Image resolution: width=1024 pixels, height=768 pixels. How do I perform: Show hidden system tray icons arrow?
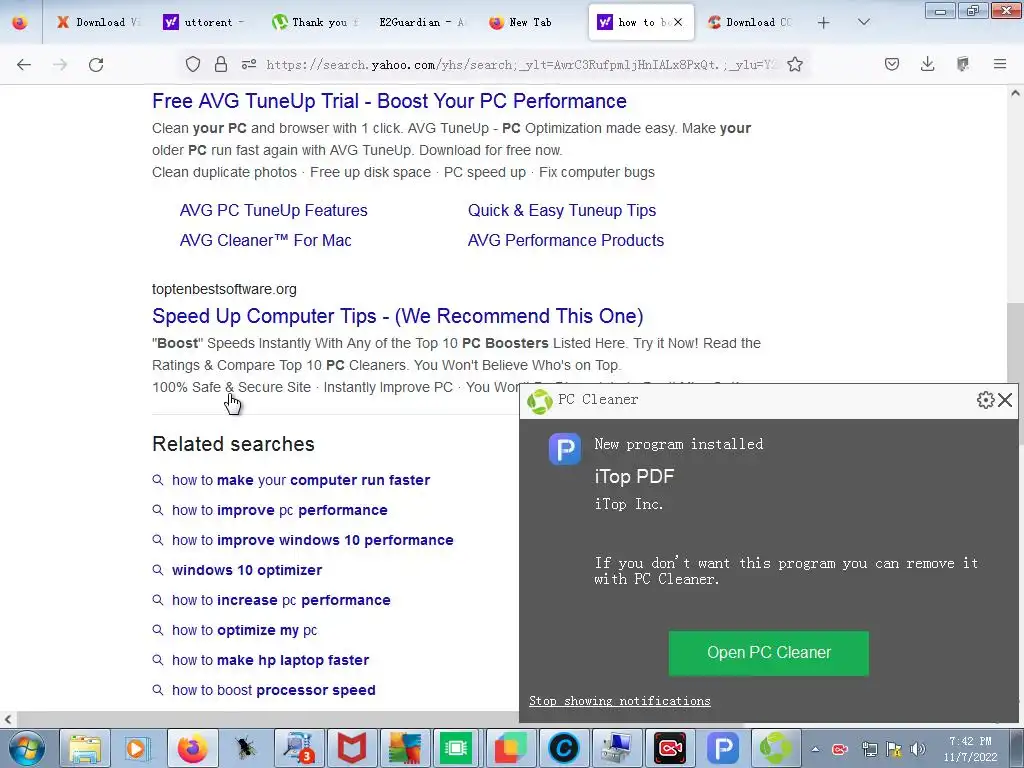815,749
